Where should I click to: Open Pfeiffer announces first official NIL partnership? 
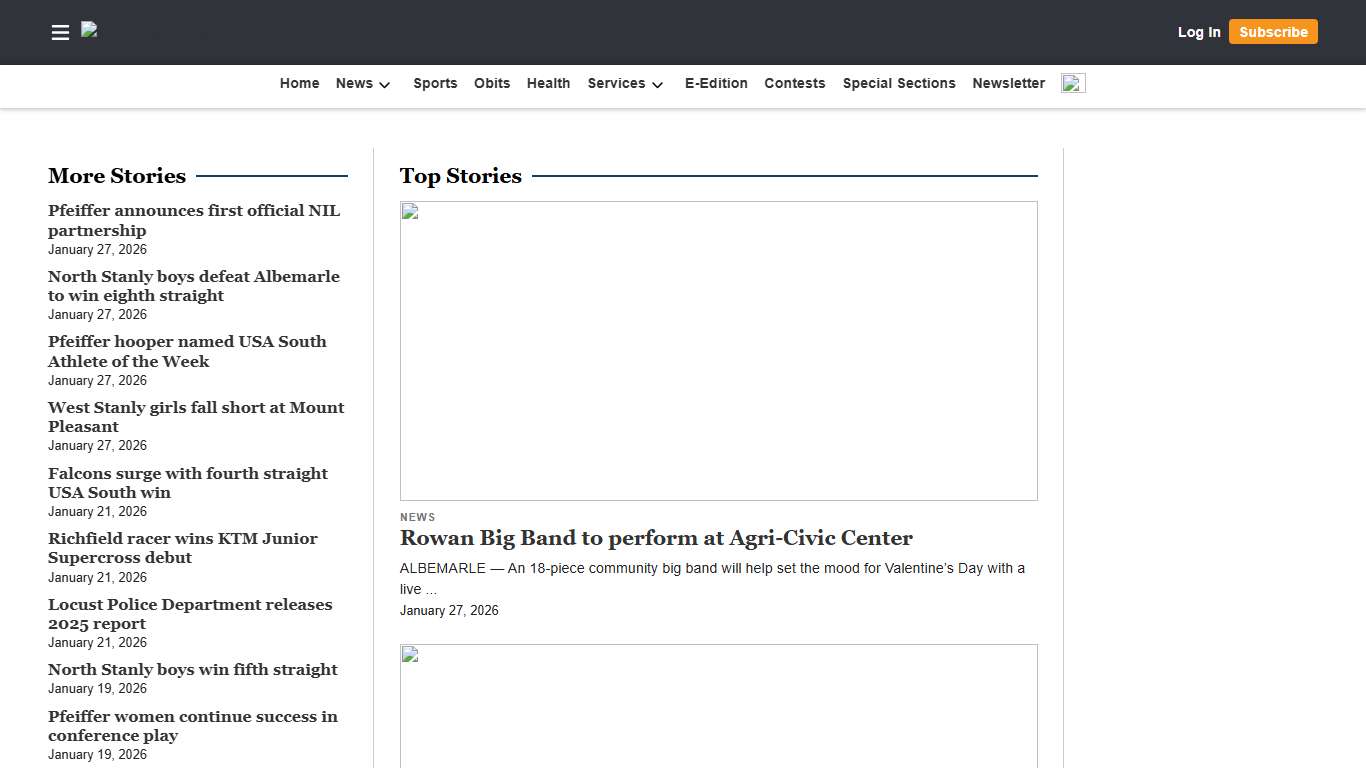point(194,220)
